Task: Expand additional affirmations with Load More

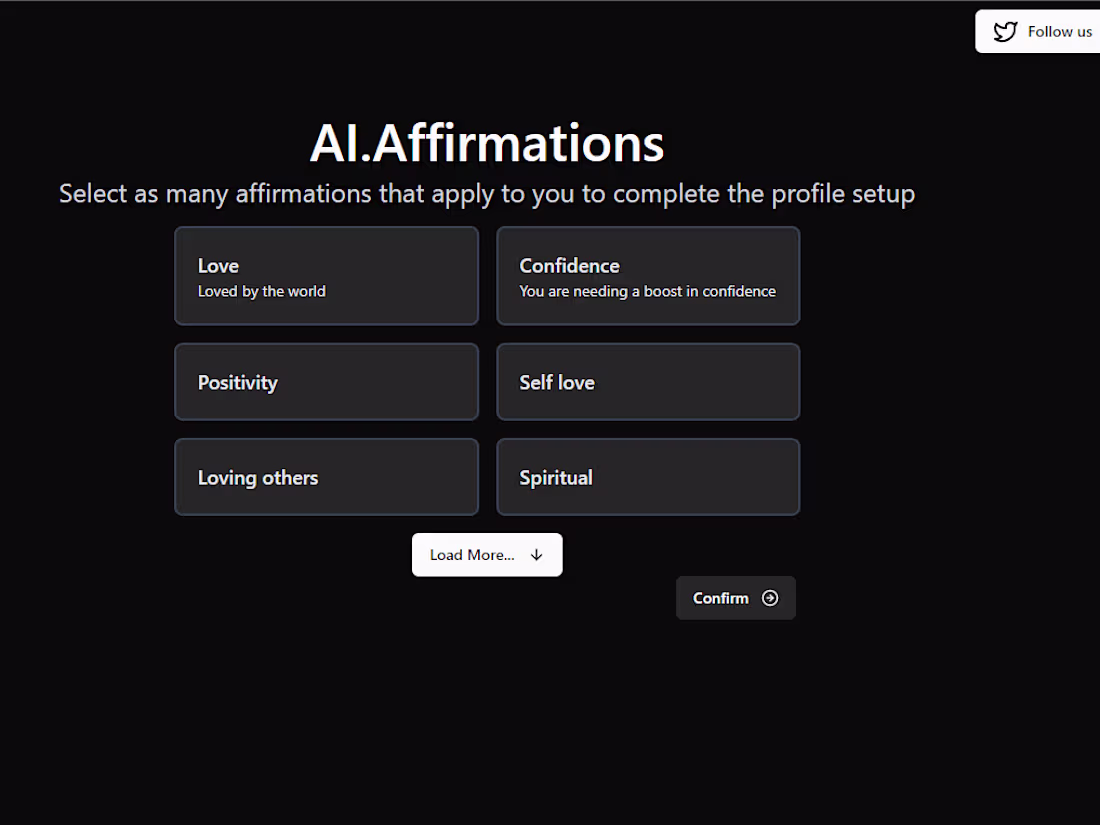Action: 487,554
